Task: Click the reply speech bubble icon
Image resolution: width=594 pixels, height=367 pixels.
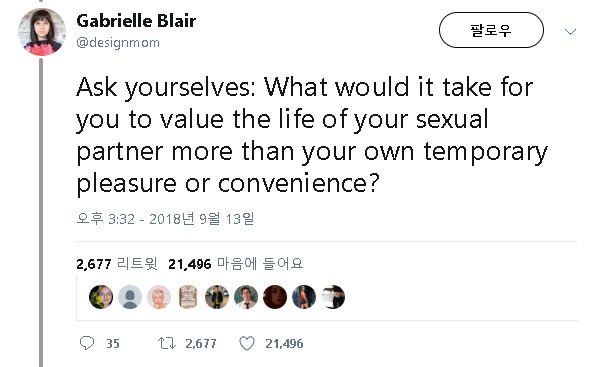Action: click(87, 343)
